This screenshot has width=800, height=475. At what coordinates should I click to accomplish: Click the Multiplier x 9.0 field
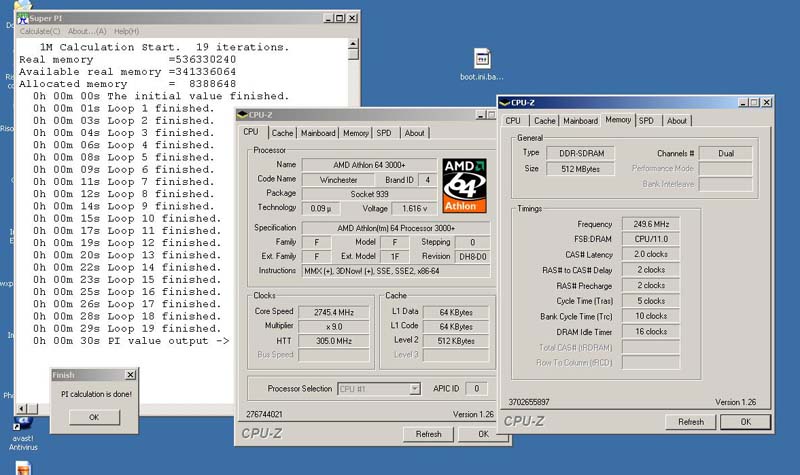click(x=334, y=327)
